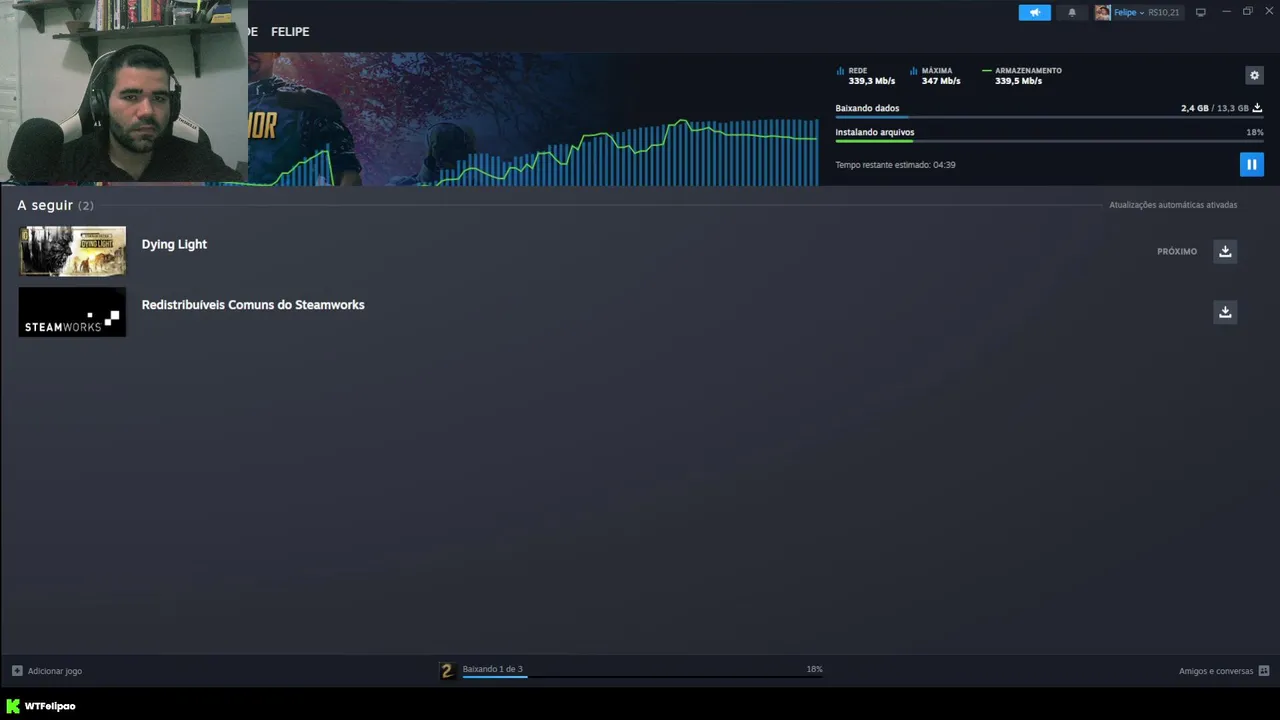Start downloading Dying Light now

pyautogui.click(x=1225, y=251)
